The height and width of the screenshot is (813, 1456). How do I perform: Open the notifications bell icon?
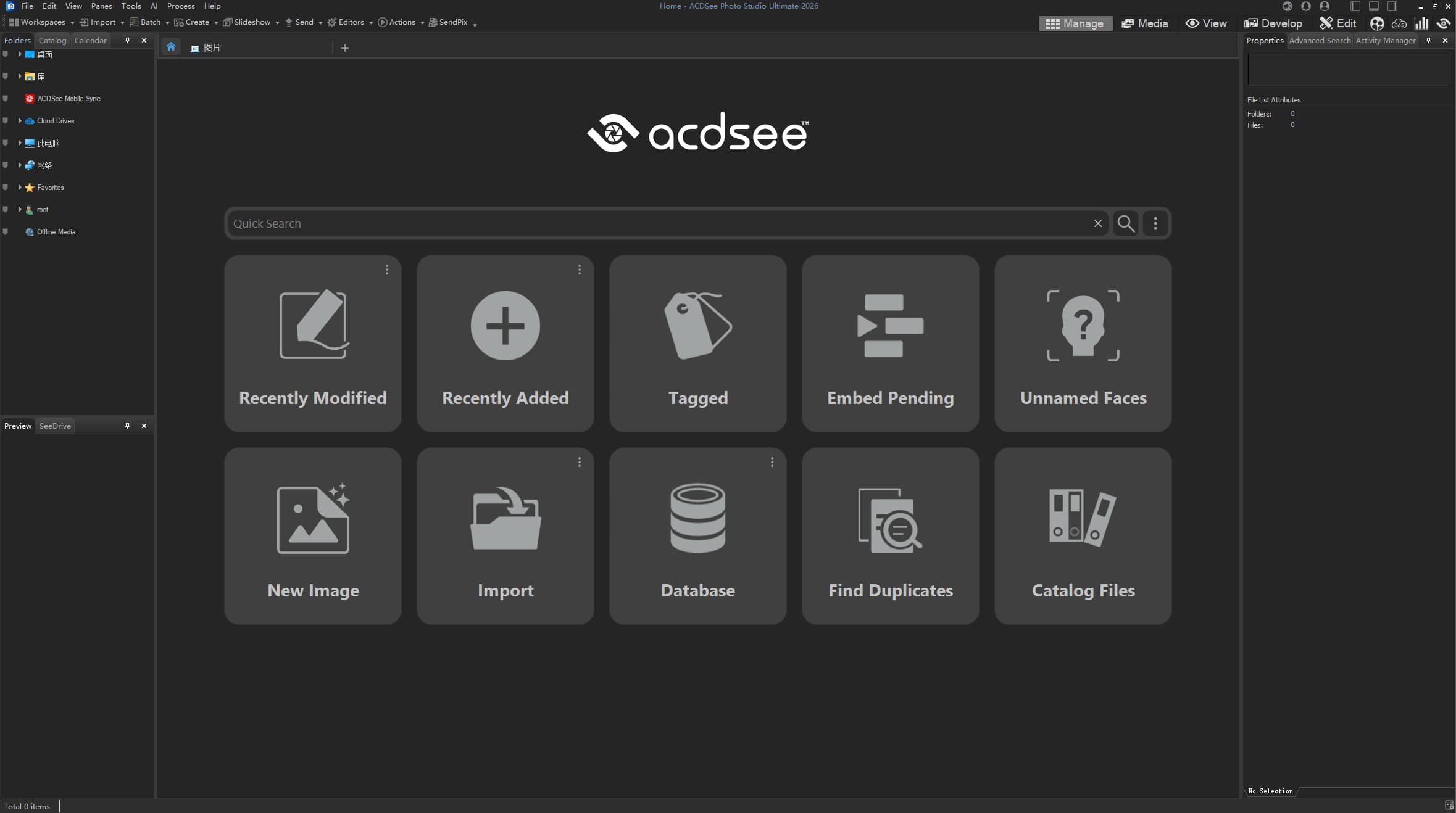[1305, 6]
